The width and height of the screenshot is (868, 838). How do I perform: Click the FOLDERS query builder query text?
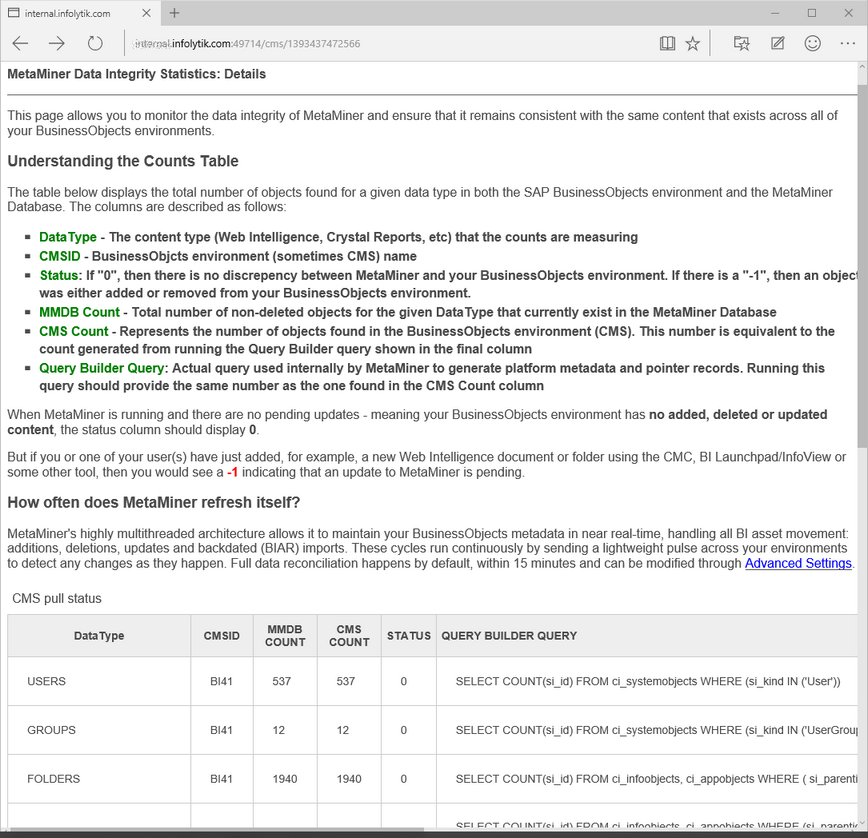(x=657, y=779)
